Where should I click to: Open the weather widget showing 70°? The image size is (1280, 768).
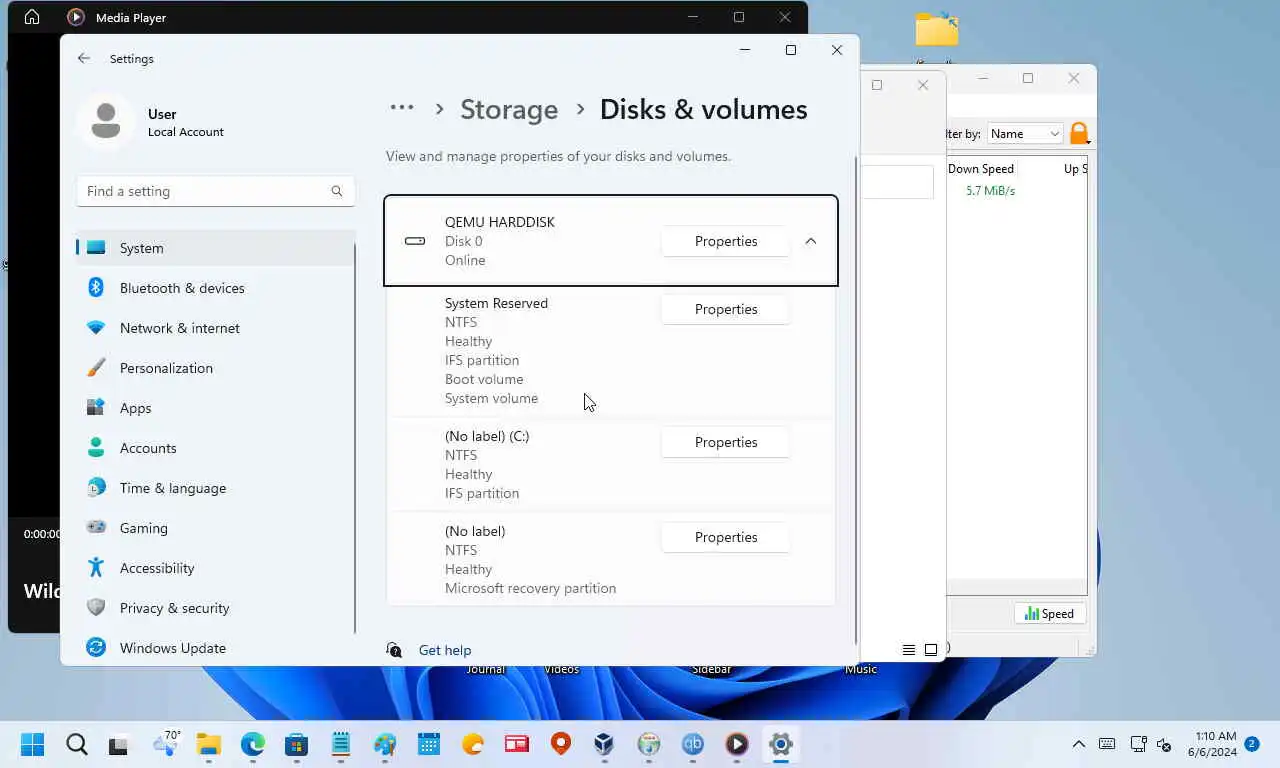(x=165, y=744)
